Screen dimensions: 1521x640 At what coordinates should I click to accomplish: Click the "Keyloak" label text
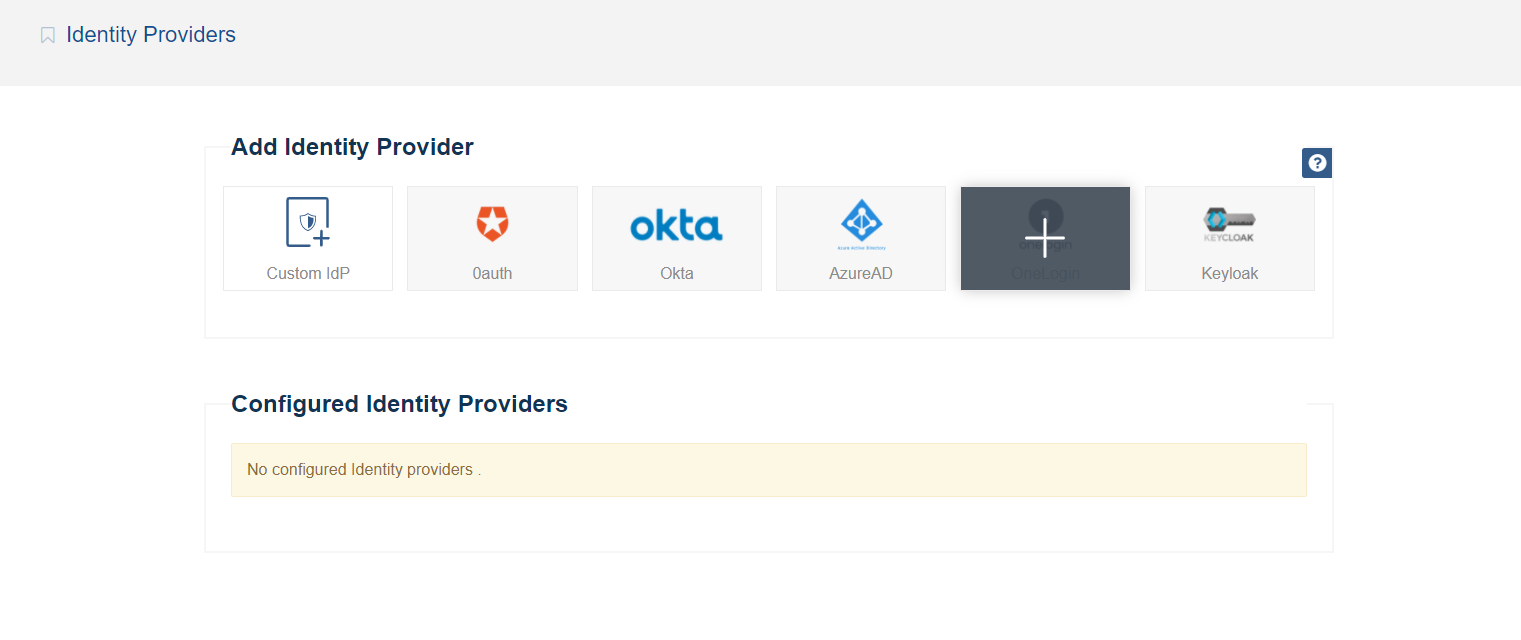click(x=1230, y=273)
